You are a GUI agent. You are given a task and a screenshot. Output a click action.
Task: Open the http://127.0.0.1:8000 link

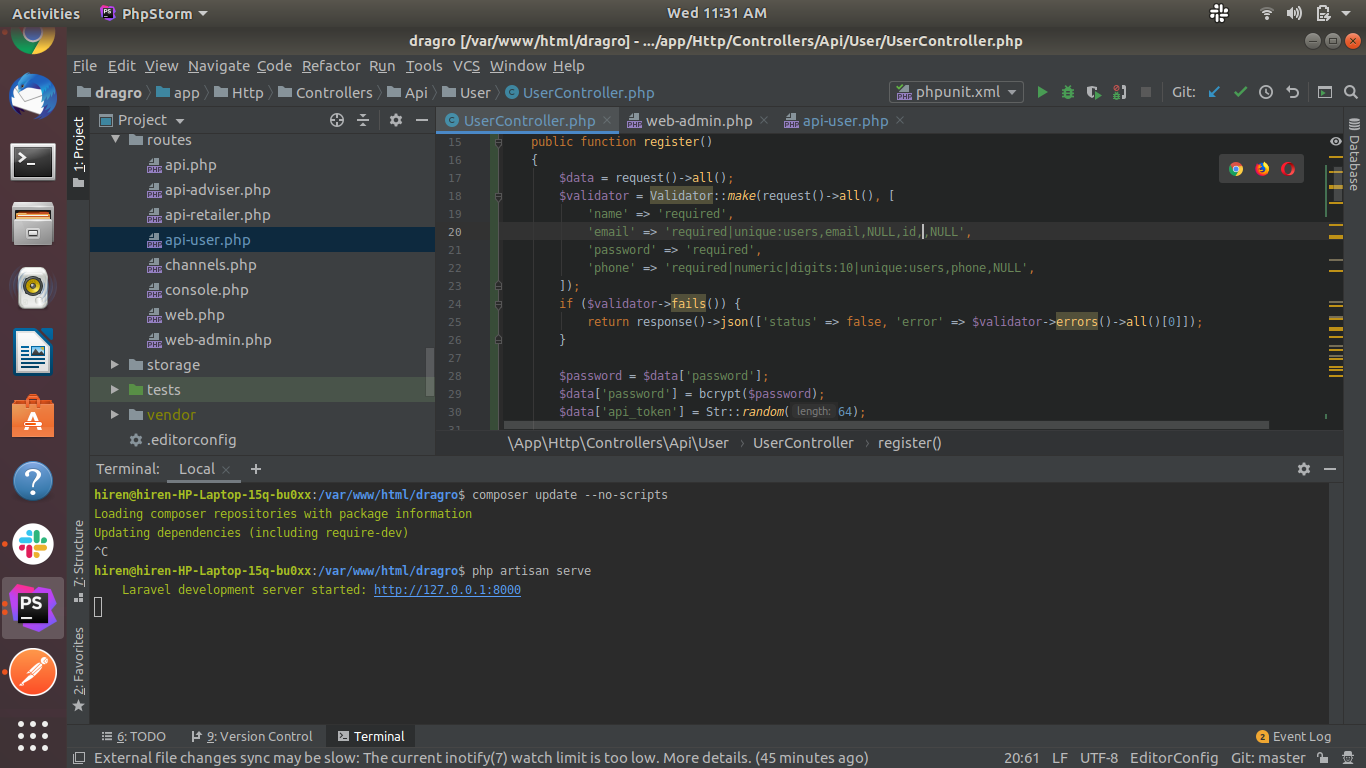tap(447, 590)
